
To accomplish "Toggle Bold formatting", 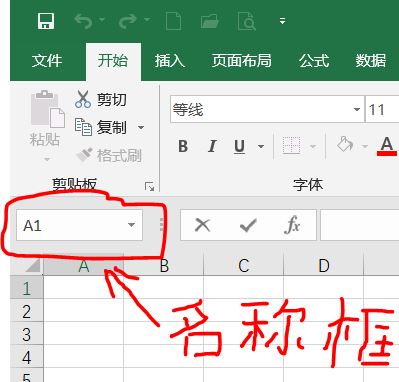I will pyautogui.click(x=183, y=146).
